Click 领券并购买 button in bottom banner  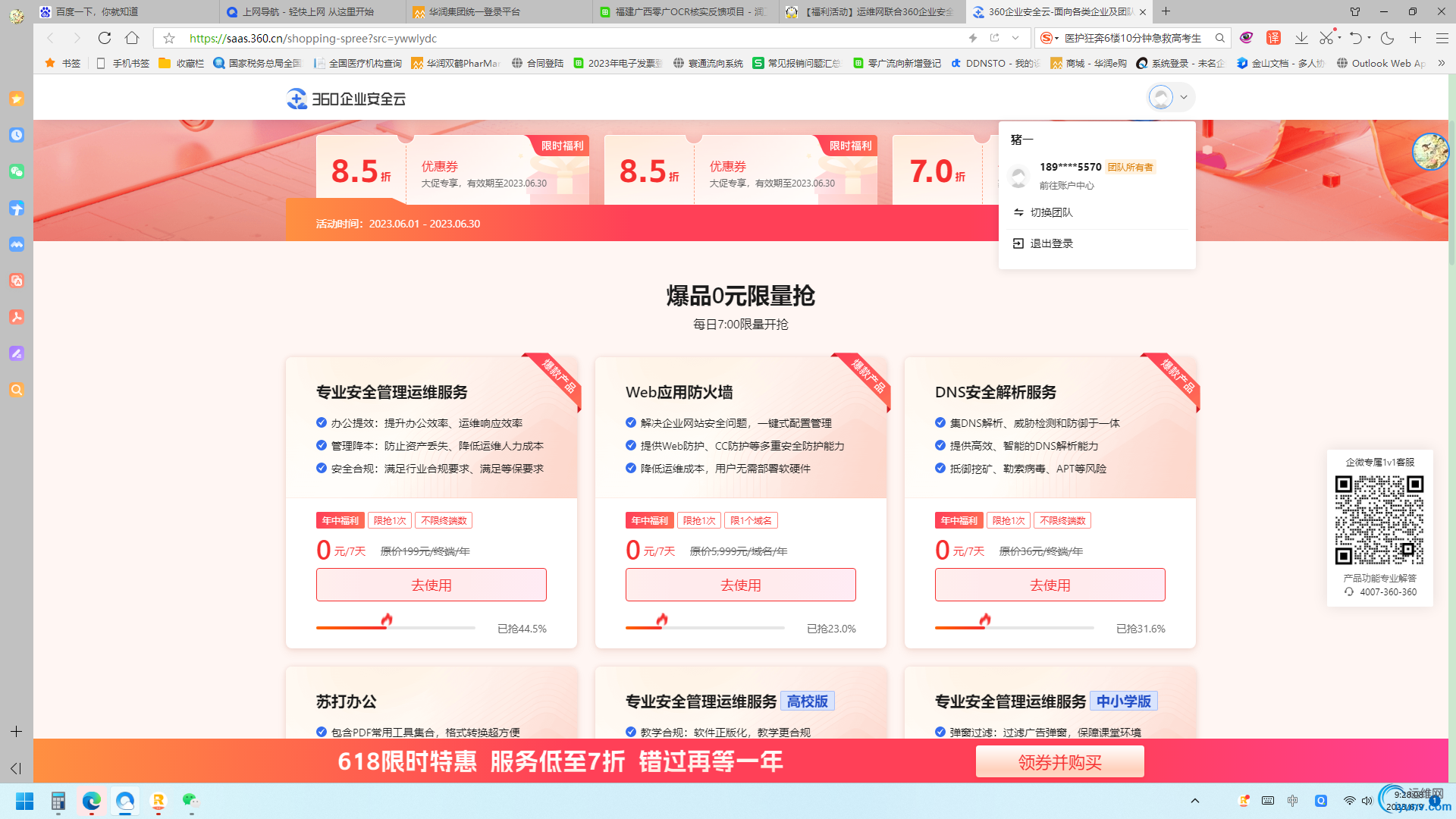tap(1059, 761)
